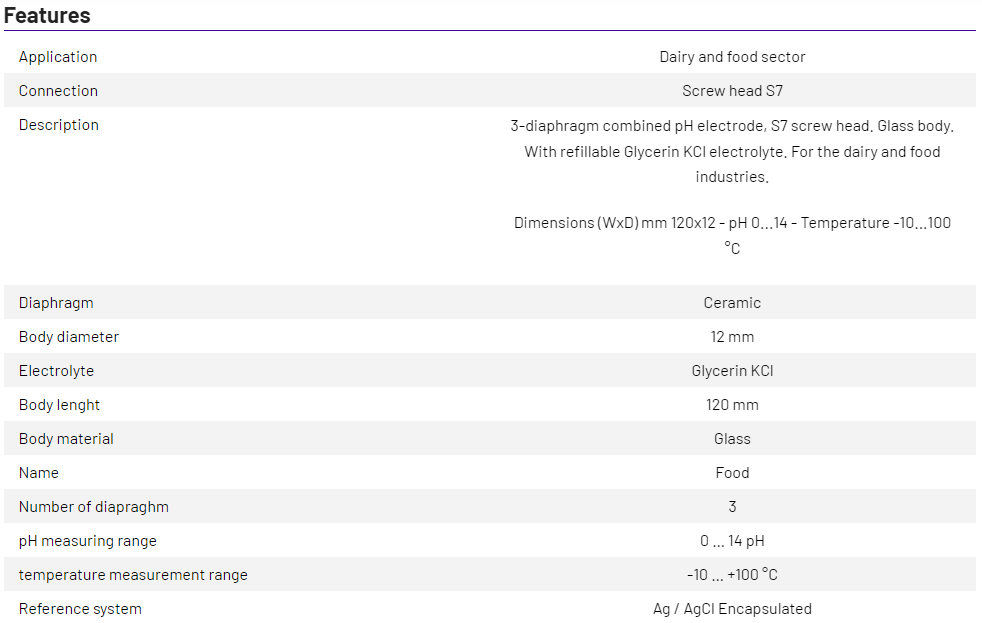This screenshot has height=623, width=982.
Task: Click the "Number of diapraghm" label
Action: point(94,507)
